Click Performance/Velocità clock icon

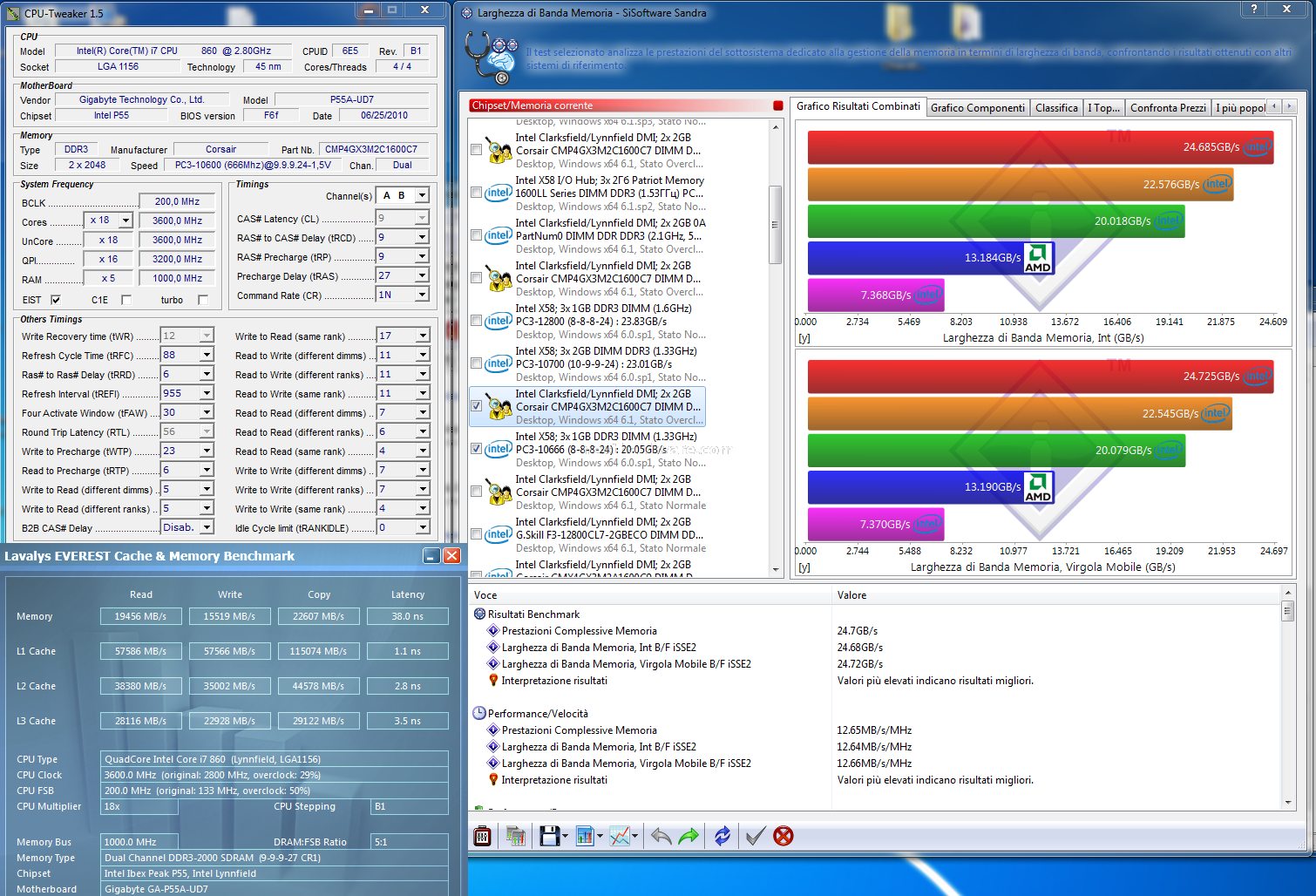pos(479,714)
